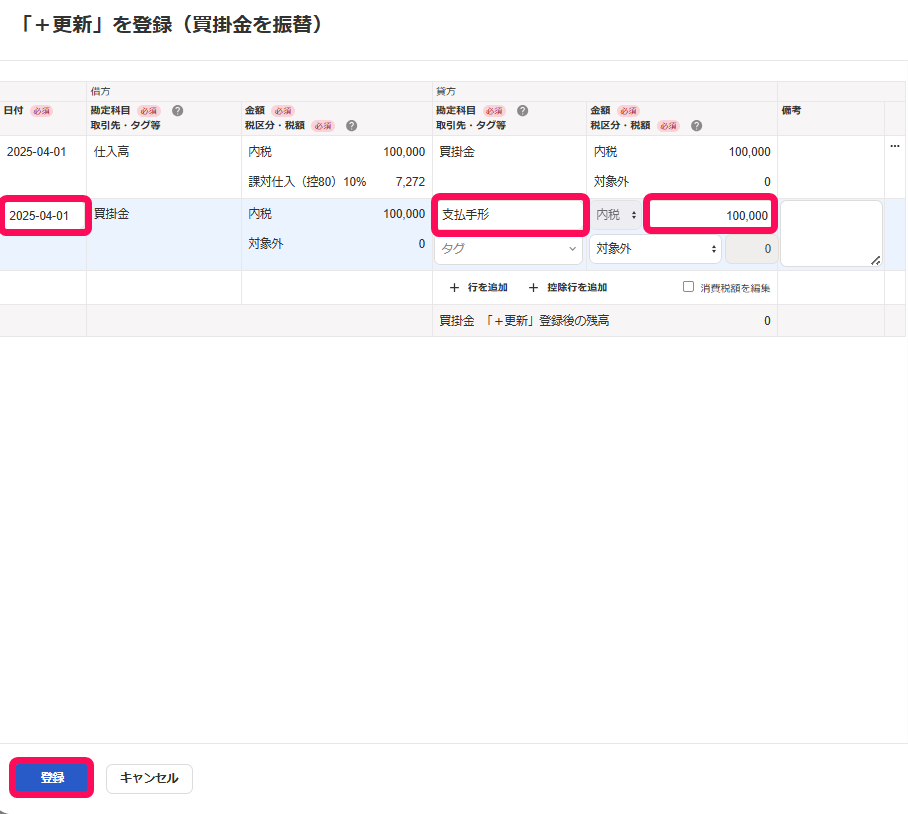Open the 内税 tax mode selector

click(x=616, y=215)
